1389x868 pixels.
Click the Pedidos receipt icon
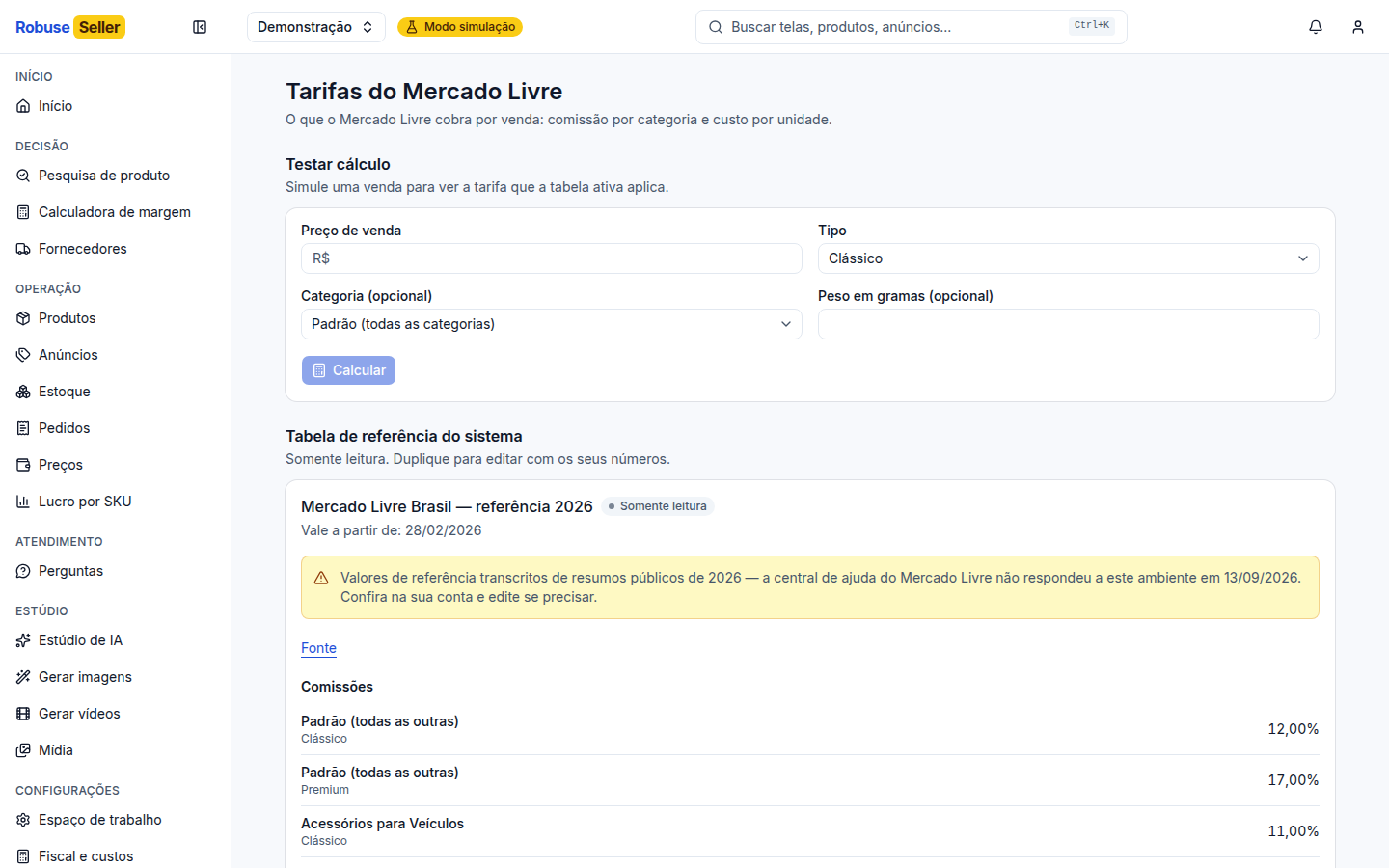coord(23,428)
